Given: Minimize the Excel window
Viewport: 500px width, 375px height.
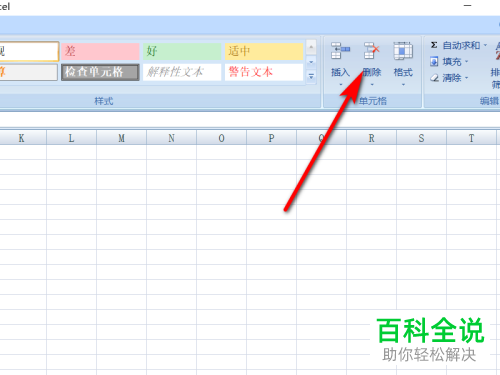Looking at the screenshot, I should coord(468,6).
